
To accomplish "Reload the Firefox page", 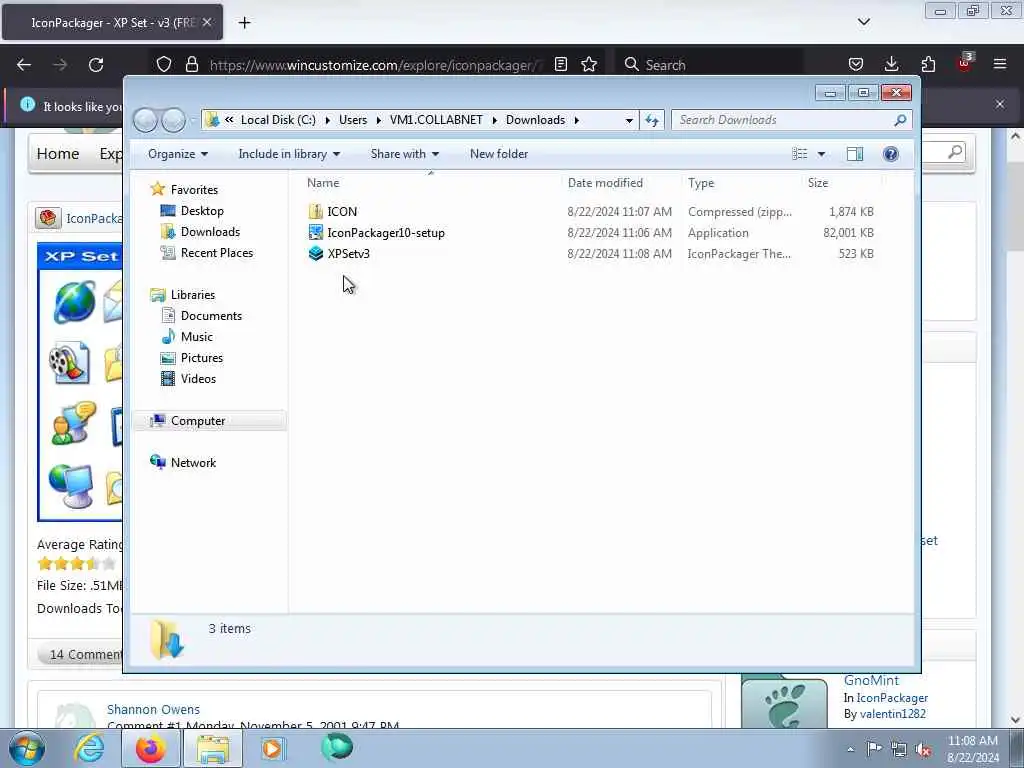I will point(96,65).
